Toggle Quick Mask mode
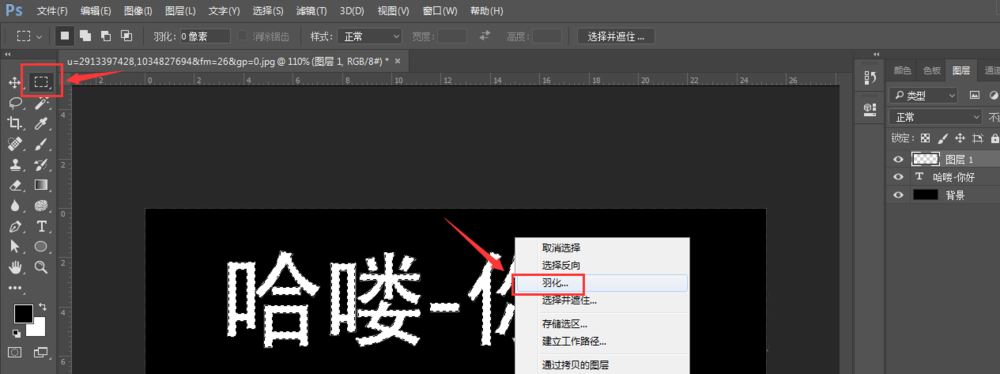 tap(15, 352)
